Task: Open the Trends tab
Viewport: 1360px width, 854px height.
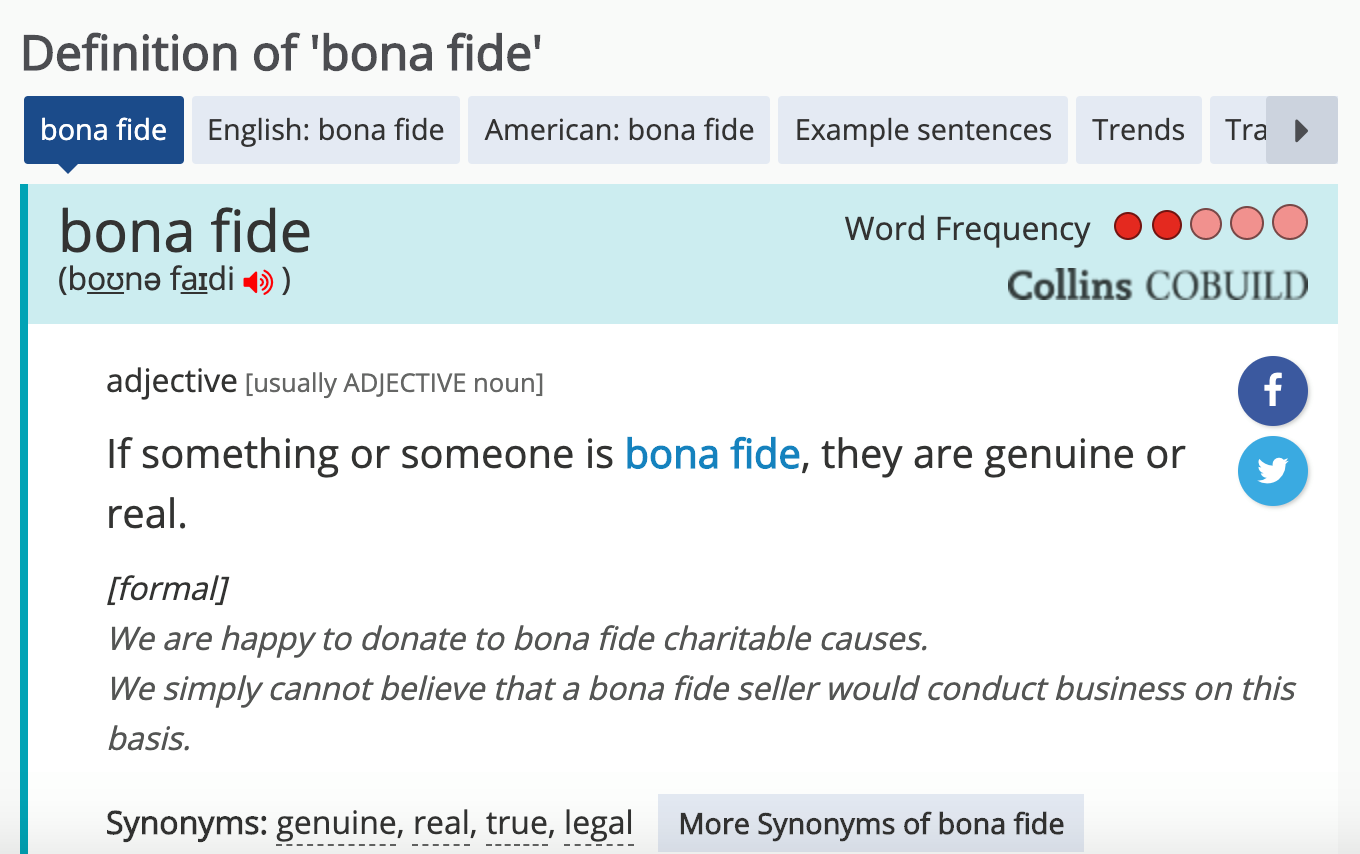Action: pyautogui.click(x=1138, y=130)
